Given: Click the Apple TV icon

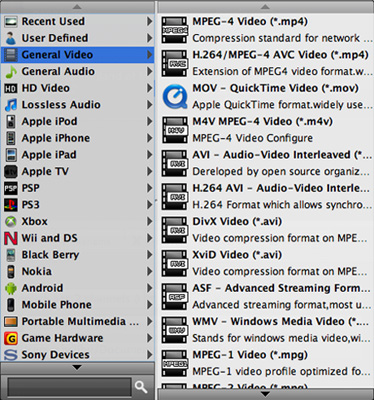Looking at the screenshot, I should pos(11,172).
